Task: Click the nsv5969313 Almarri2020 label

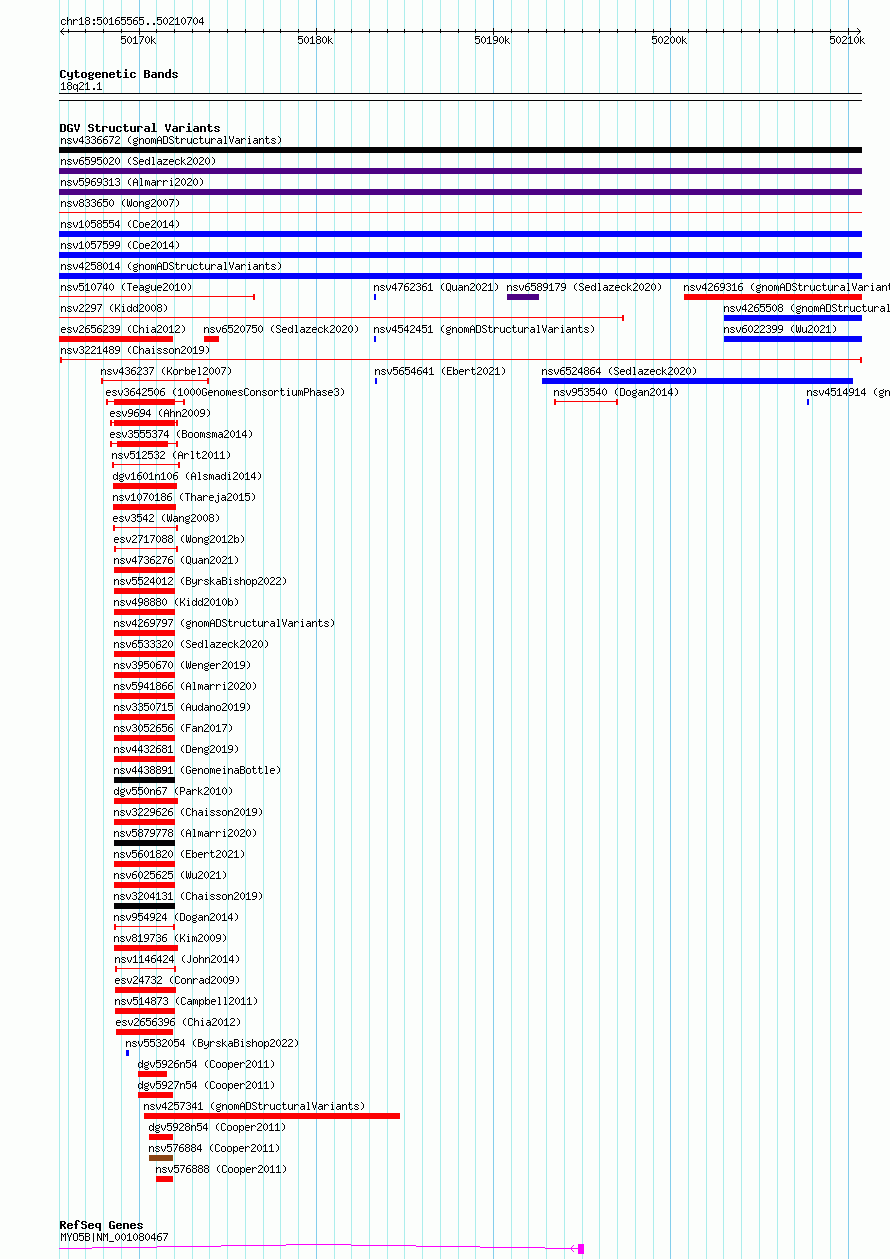Action: coord(132,182)
